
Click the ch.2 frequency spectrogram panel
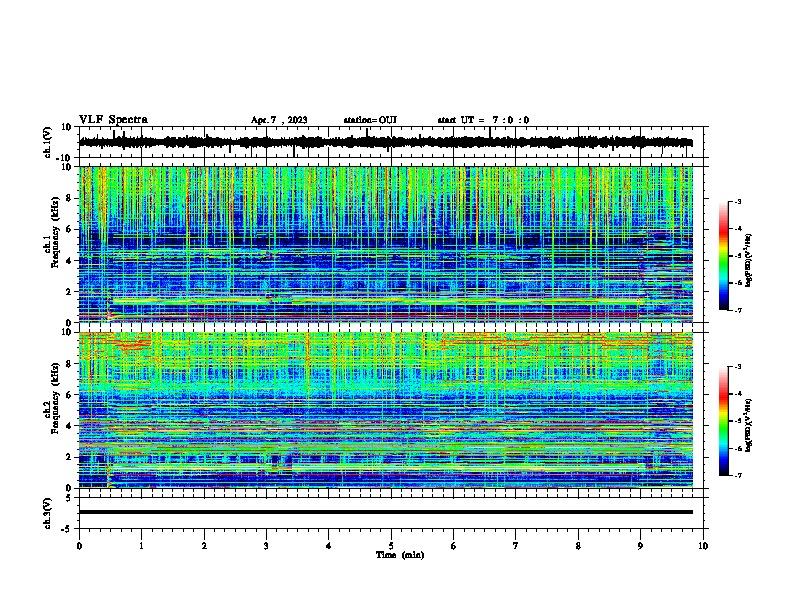(x=386, y=410)
